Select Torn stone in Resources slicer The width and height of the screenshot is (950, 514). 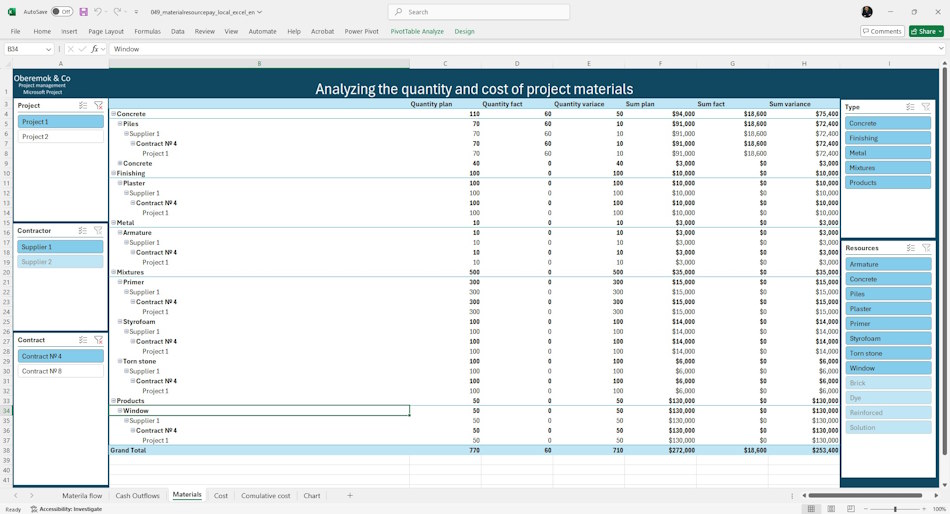(888, 353)
